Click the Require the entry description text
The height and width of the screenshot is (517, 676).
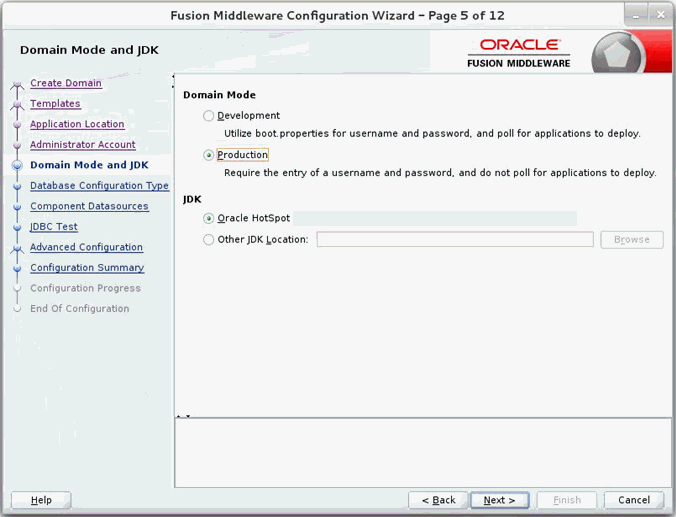(440, 172)
